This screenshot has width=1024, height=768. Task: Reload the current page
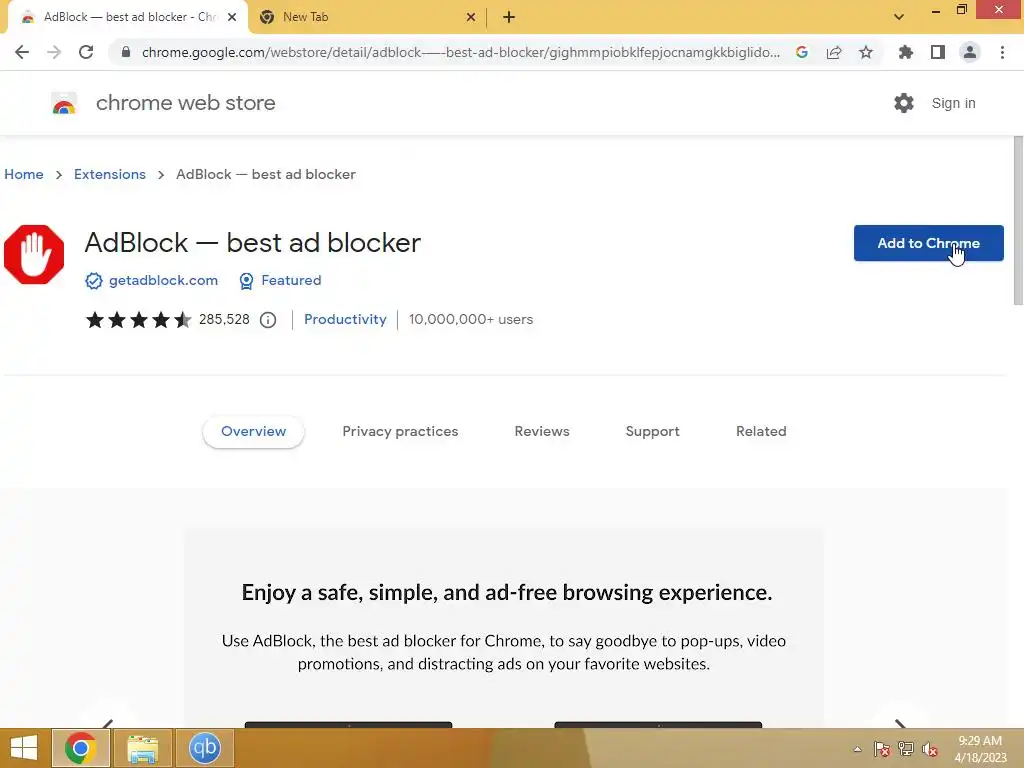pyautogui.click(x=86, y=52)
